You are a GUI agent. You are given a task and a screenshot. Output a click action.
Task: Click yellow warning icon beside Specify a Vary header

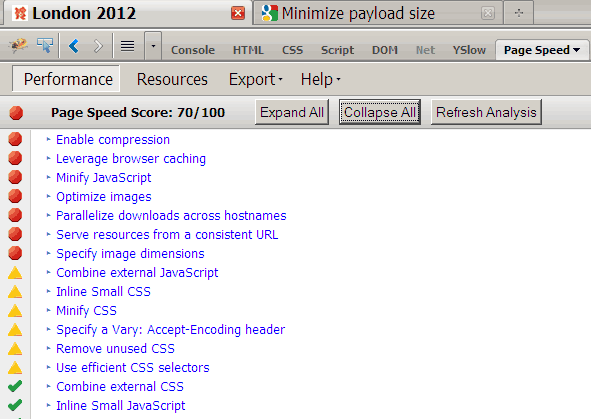(15, 330)
